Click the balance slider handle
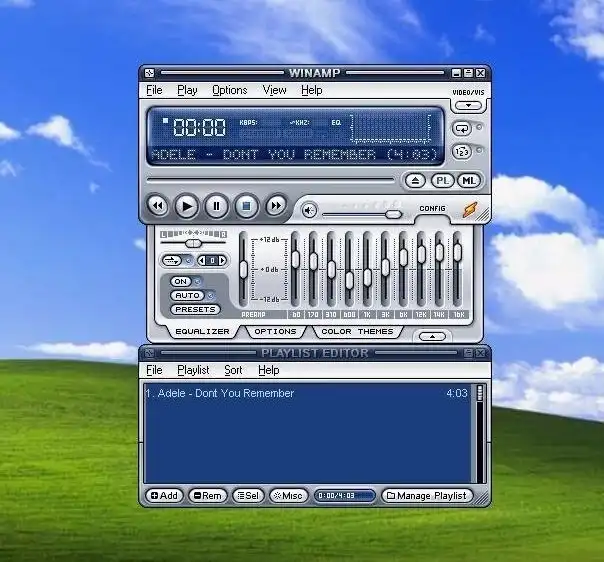This screenshot has height=562, width=604. tap(193, 243)
